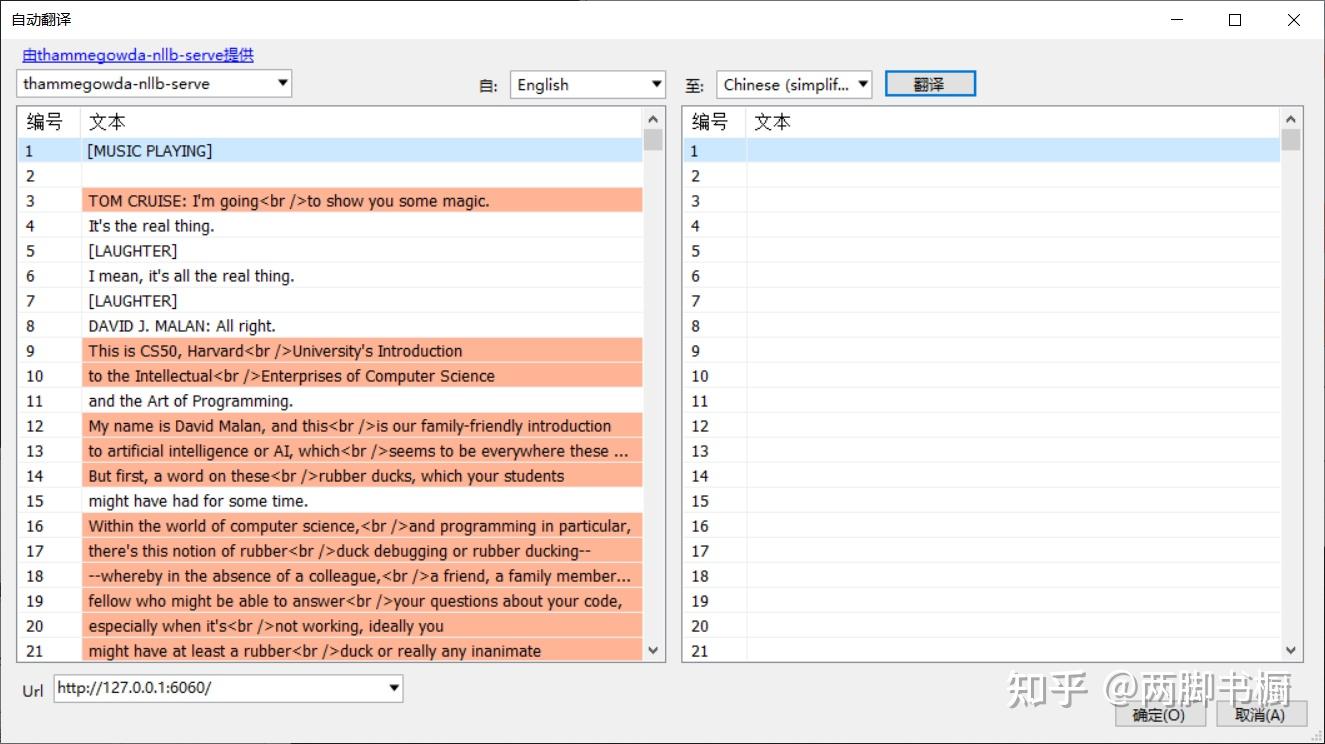Select the source 文本 column header
Viewport: 1325px width, 744px height.
[361, 122]
